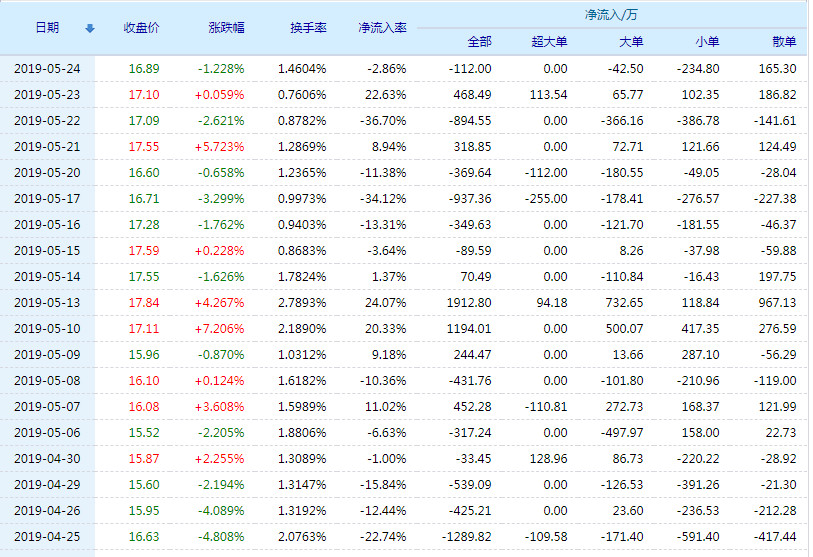813x557 pixels.
Task: Click the 净流入/万 group header
Action: 611,15
